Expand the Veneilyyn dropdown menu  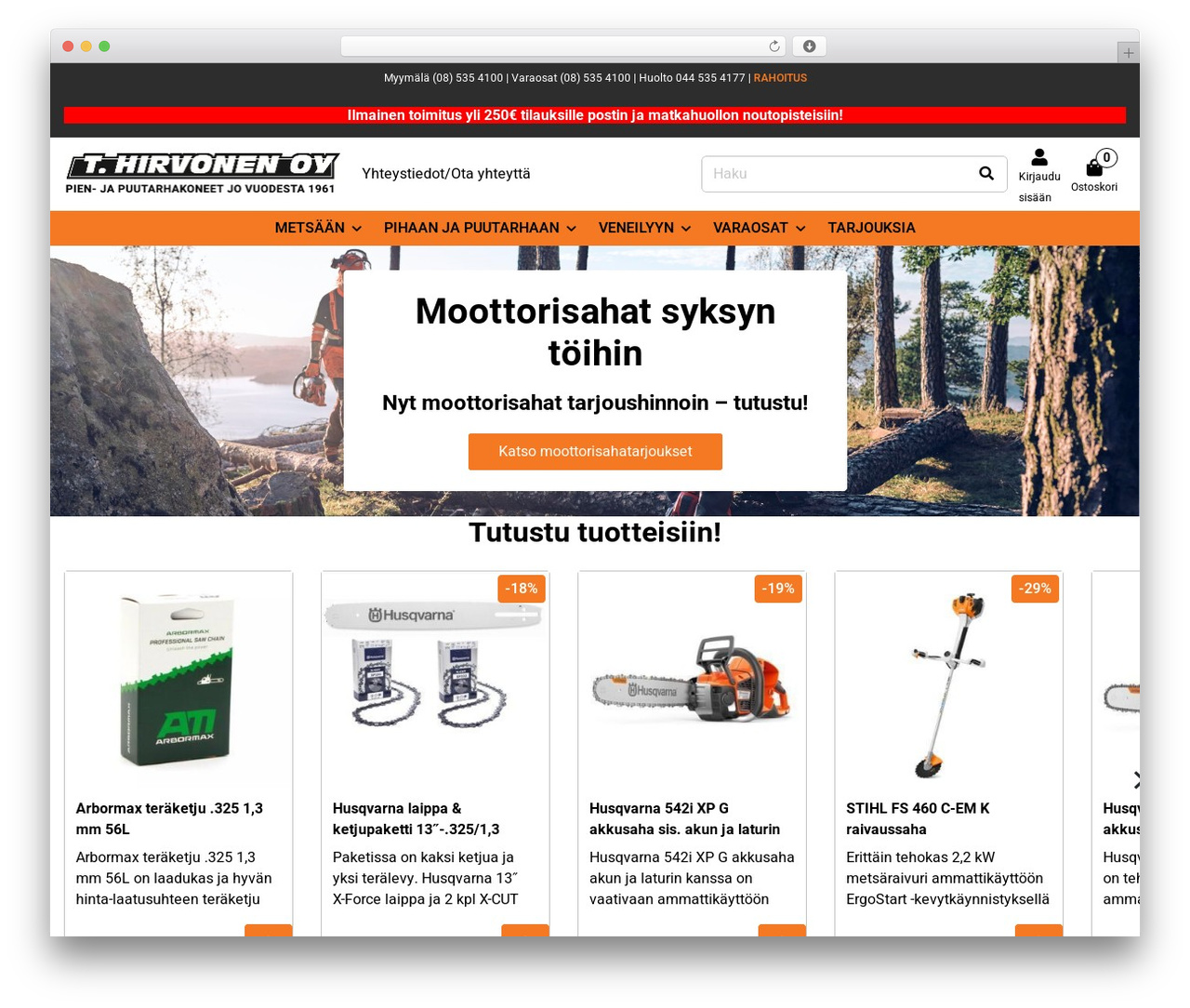pyautogui.click(x=644, y=228)
